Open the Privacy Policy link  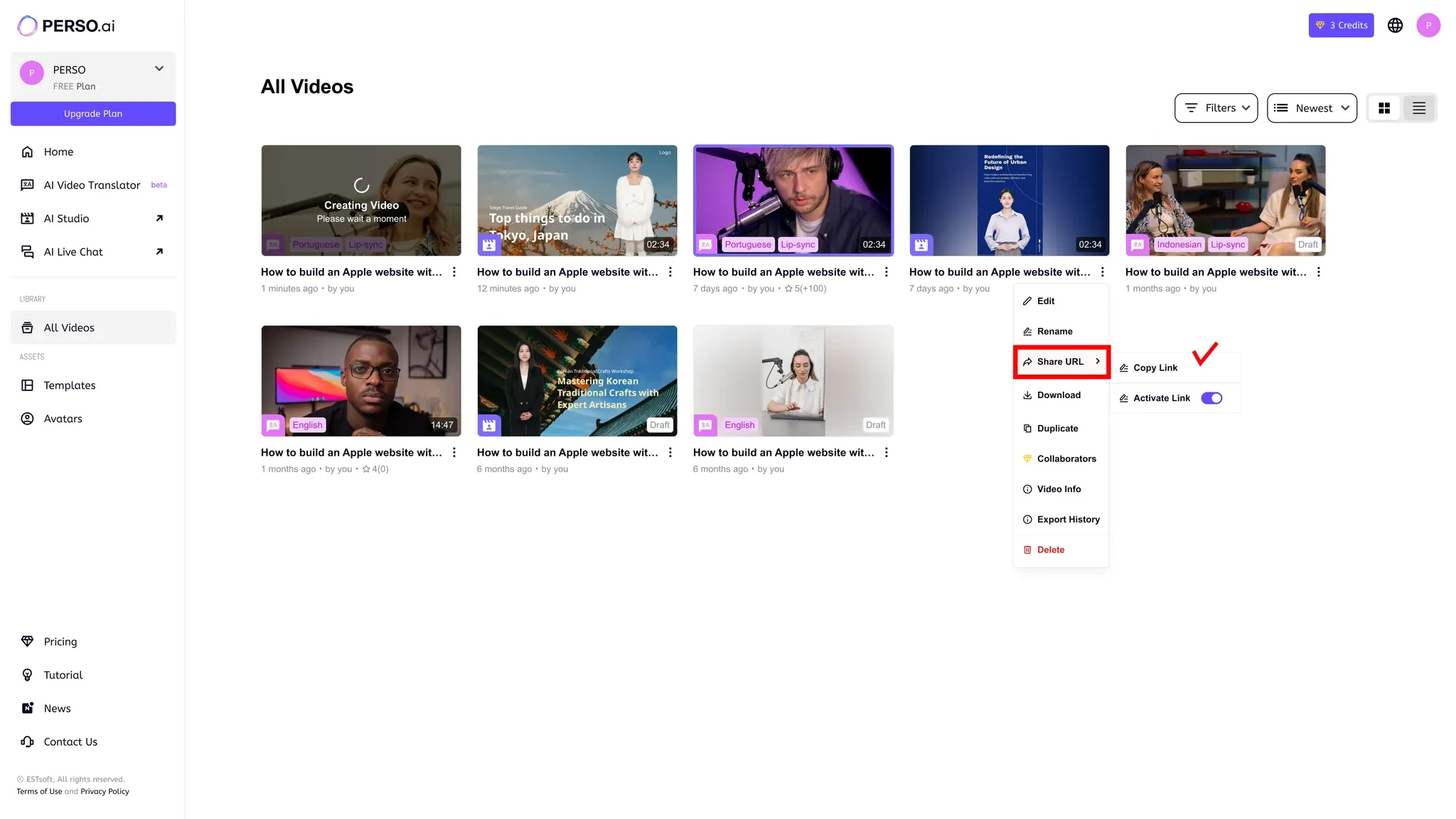point(105,792)
